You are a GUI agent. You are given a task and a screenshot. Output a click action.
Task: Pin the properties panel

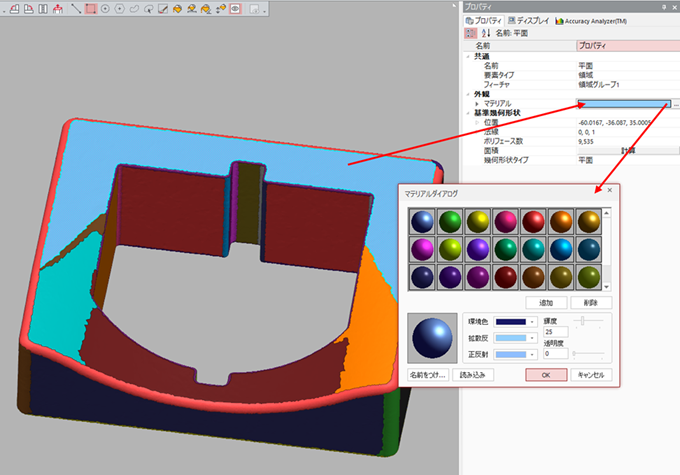click(661, 6)
